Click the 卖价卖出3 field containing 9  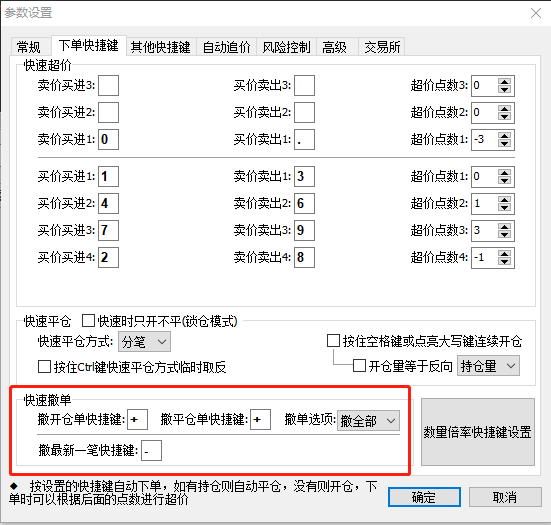click(304, 231)
